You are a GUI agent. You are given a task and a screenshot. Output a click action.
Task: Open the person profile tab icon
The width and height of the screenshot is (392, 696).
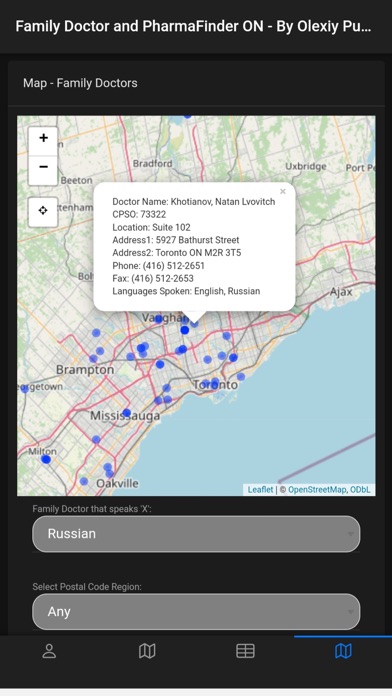[49, 651]
